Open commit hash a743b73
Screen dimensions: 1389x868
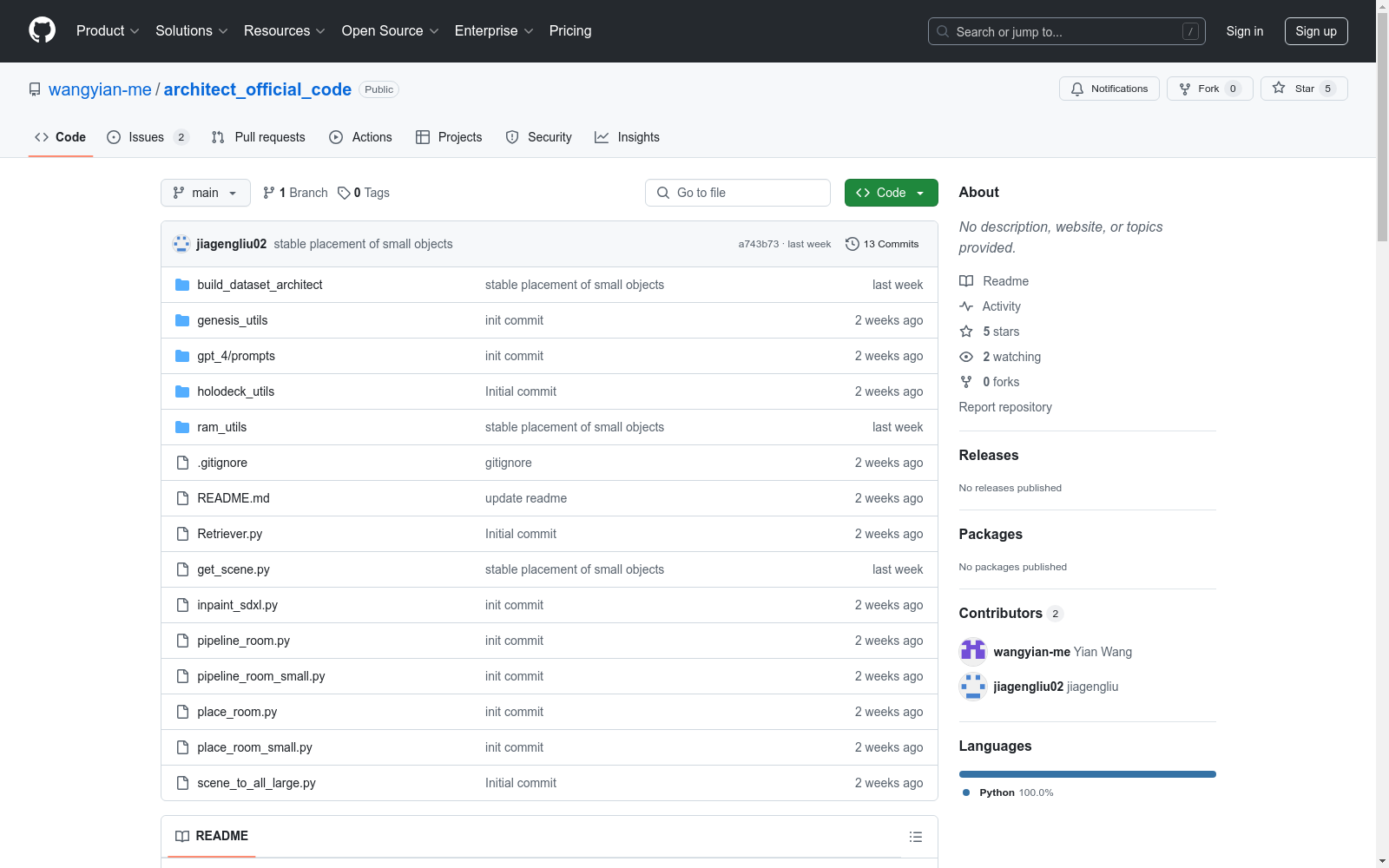click(759, 244)
